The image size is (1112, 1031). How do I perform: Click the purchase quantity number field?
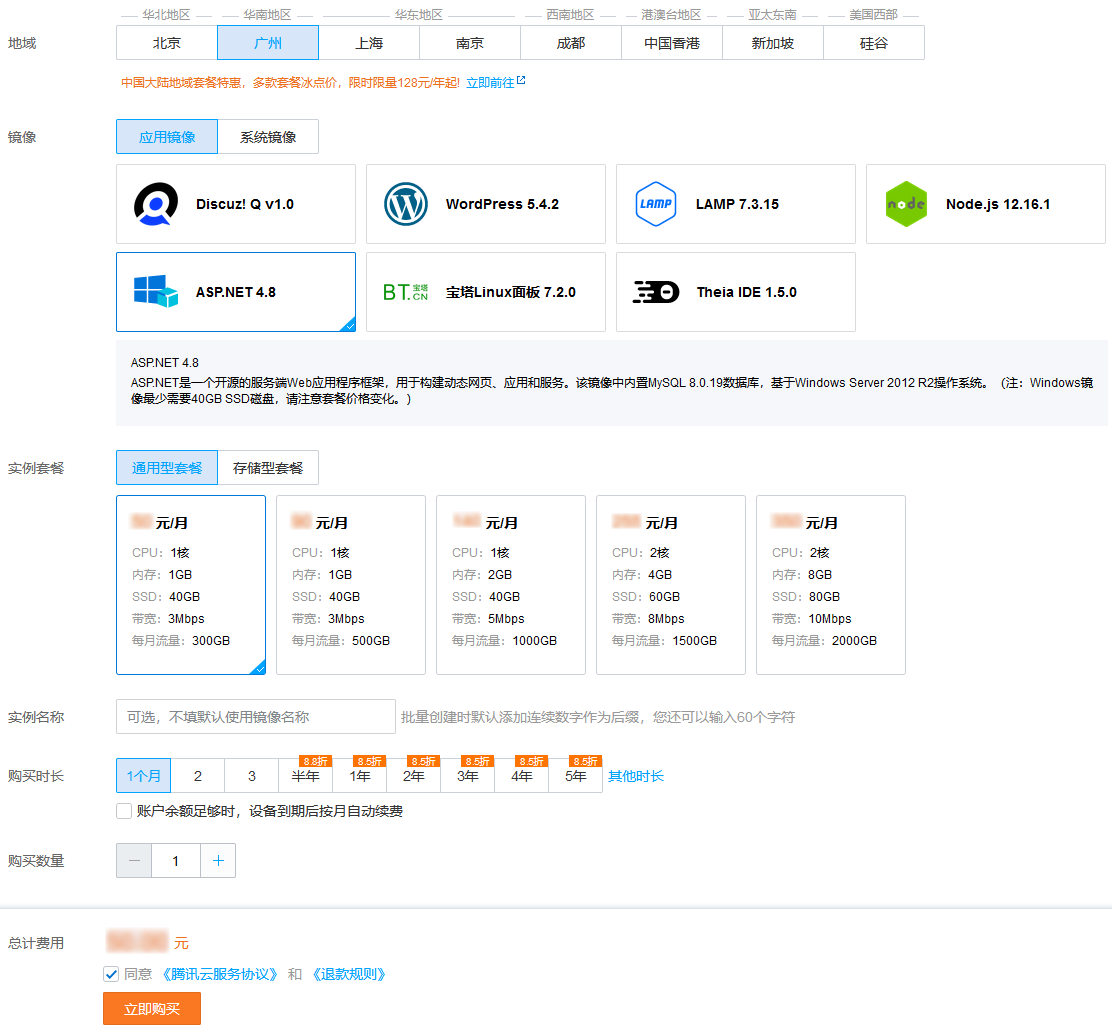coord(176,860)
